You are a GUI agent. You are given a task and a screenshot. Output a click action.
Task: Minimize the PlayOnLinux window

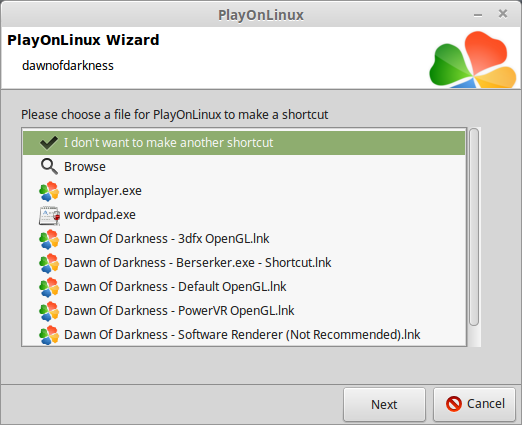(478, 15)
